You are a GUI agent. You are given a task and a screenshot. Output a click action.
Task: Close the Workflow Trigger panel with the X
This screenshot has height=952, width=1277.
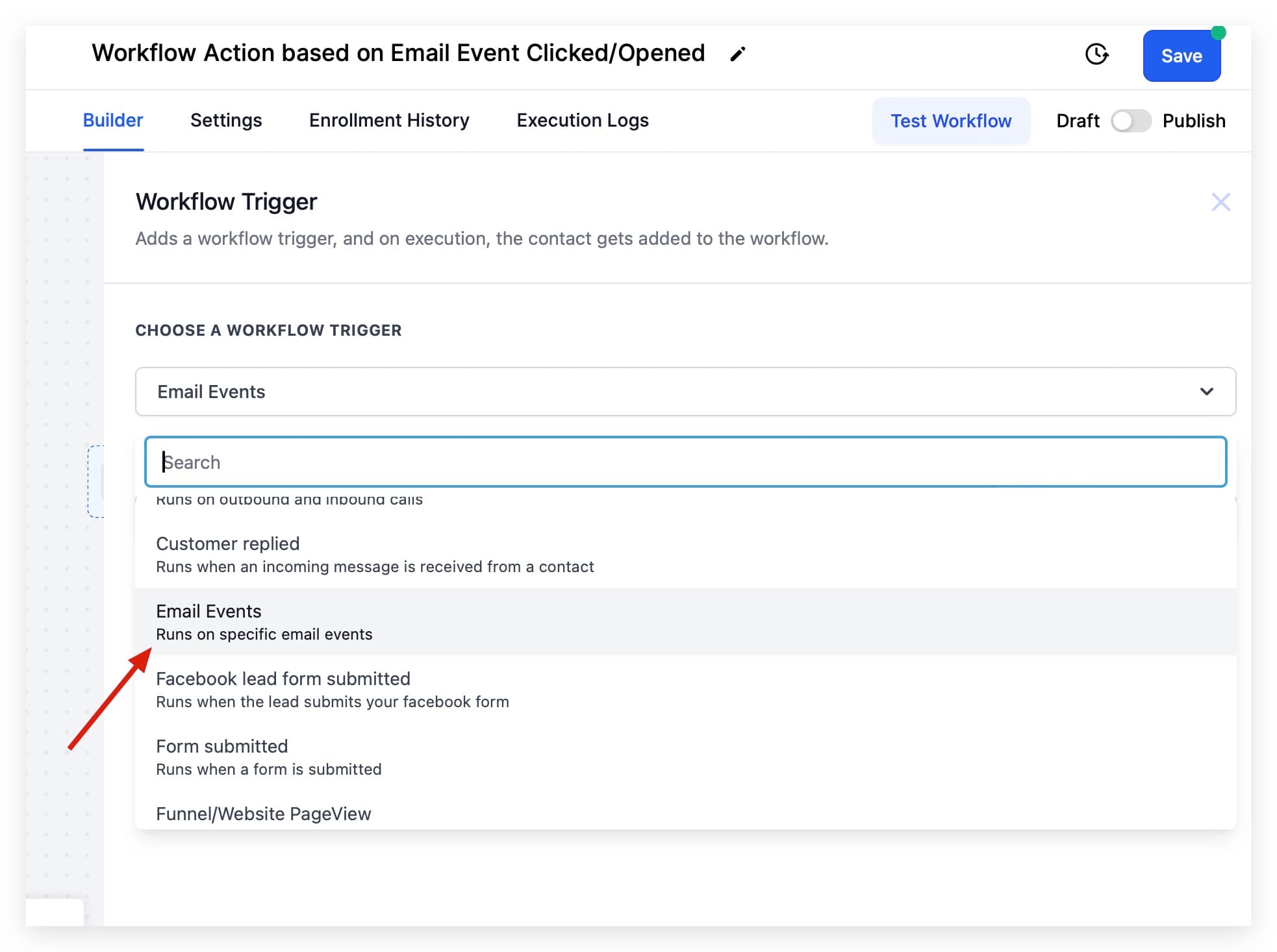(1221, 202)
